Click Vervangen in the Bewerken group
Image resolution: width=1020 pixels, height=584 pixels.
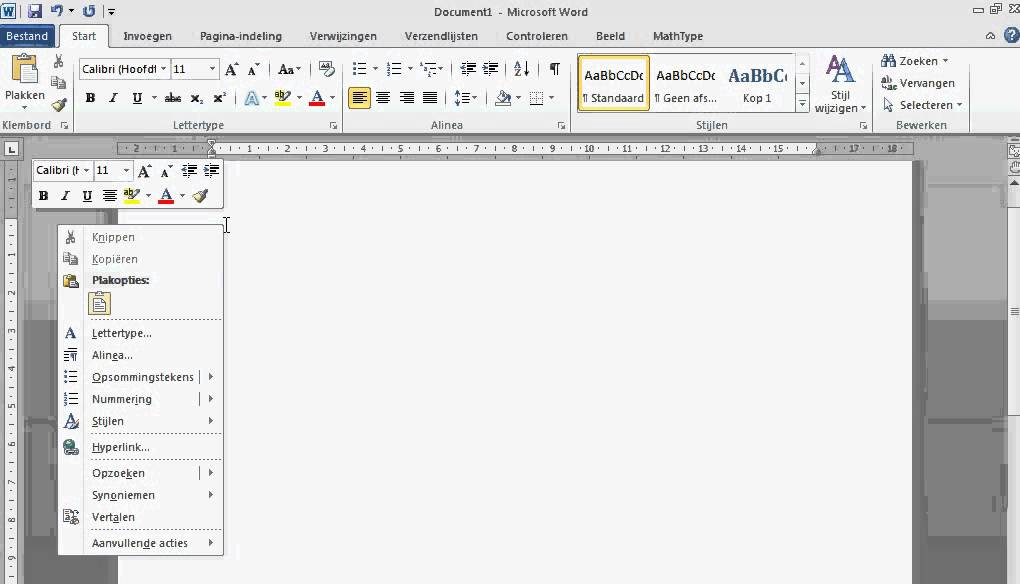click(918, 83)
